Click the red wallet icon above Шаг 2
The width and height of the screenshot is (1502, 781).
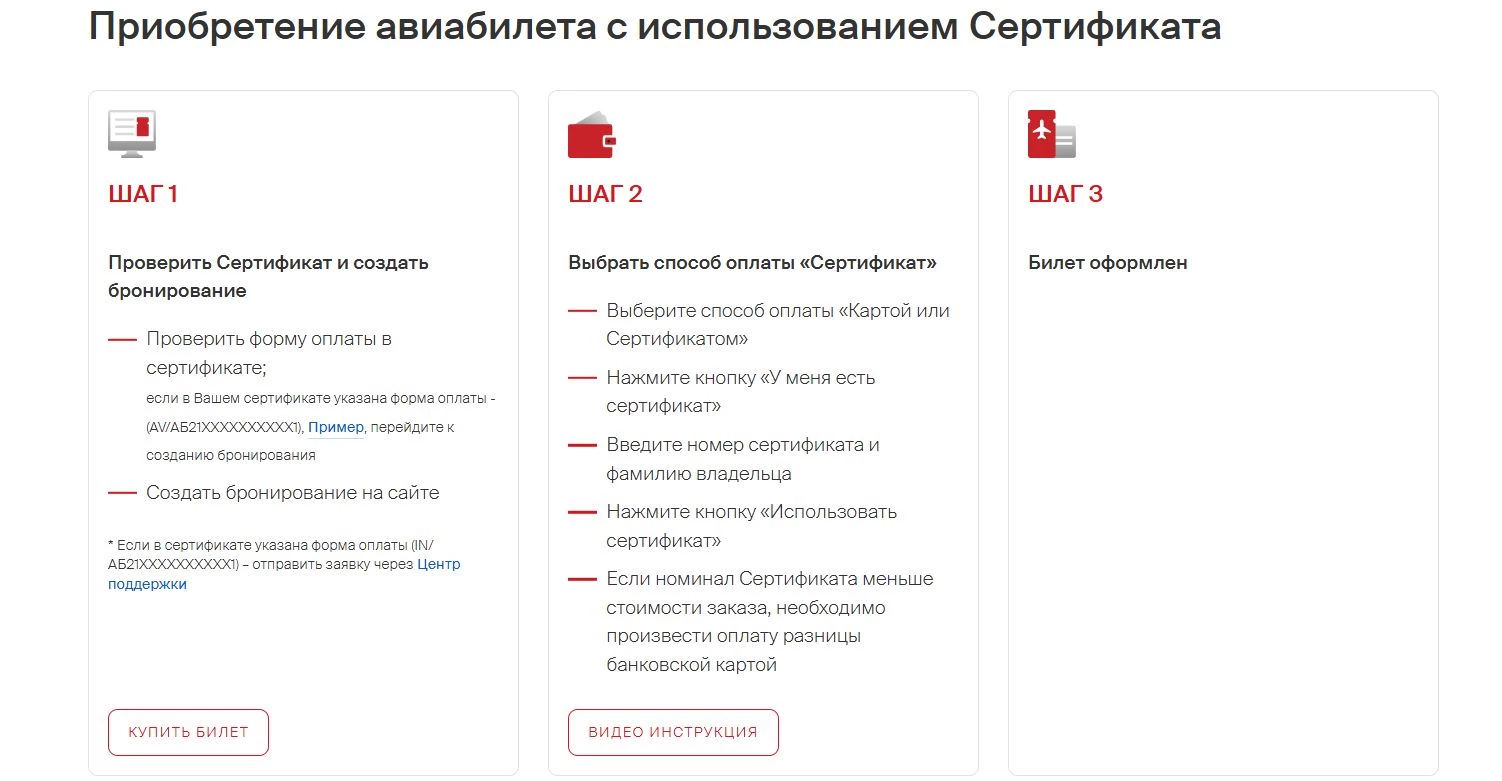[592, 134]
